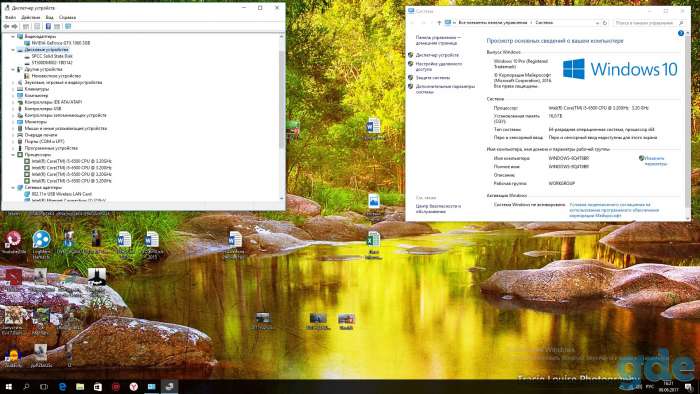700x394 pixels.
Task: Expand the Мониторы category
Action: pyautogui.click(x=13, y=121)
